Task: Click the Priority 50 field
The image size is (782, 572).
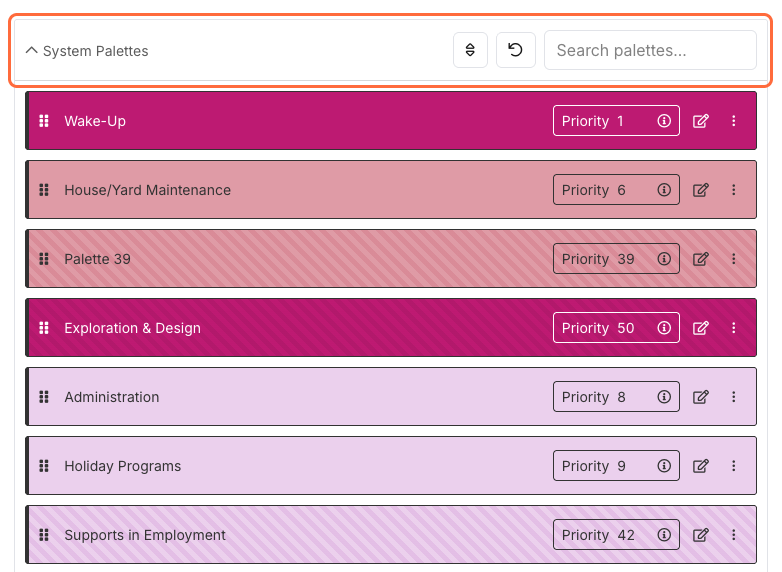Action: [616, 328]
